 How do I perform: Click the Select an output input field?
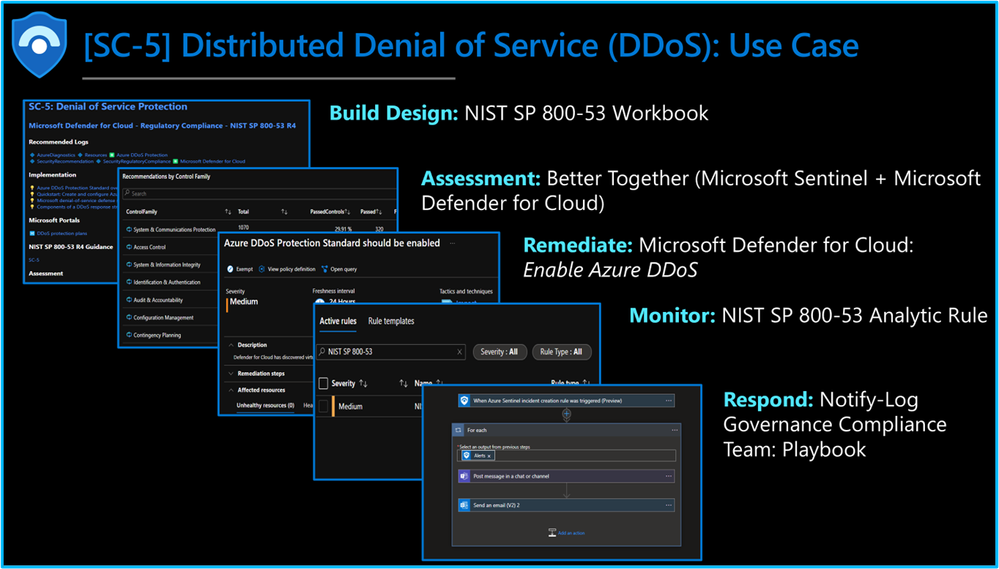click(566, 456)
